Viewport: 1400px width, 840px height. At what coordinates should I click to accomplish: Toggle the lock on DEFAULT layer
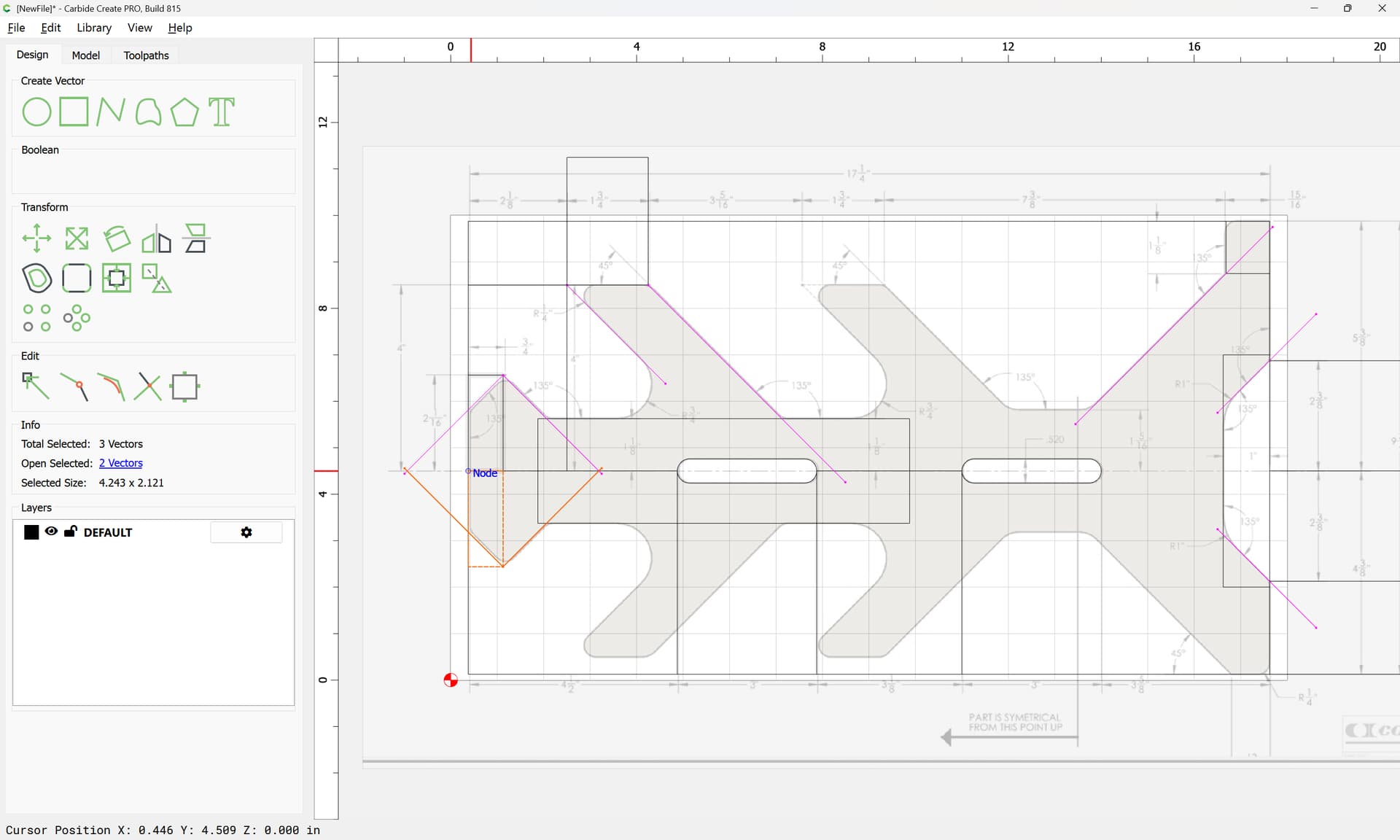click(x=71, y=531)
